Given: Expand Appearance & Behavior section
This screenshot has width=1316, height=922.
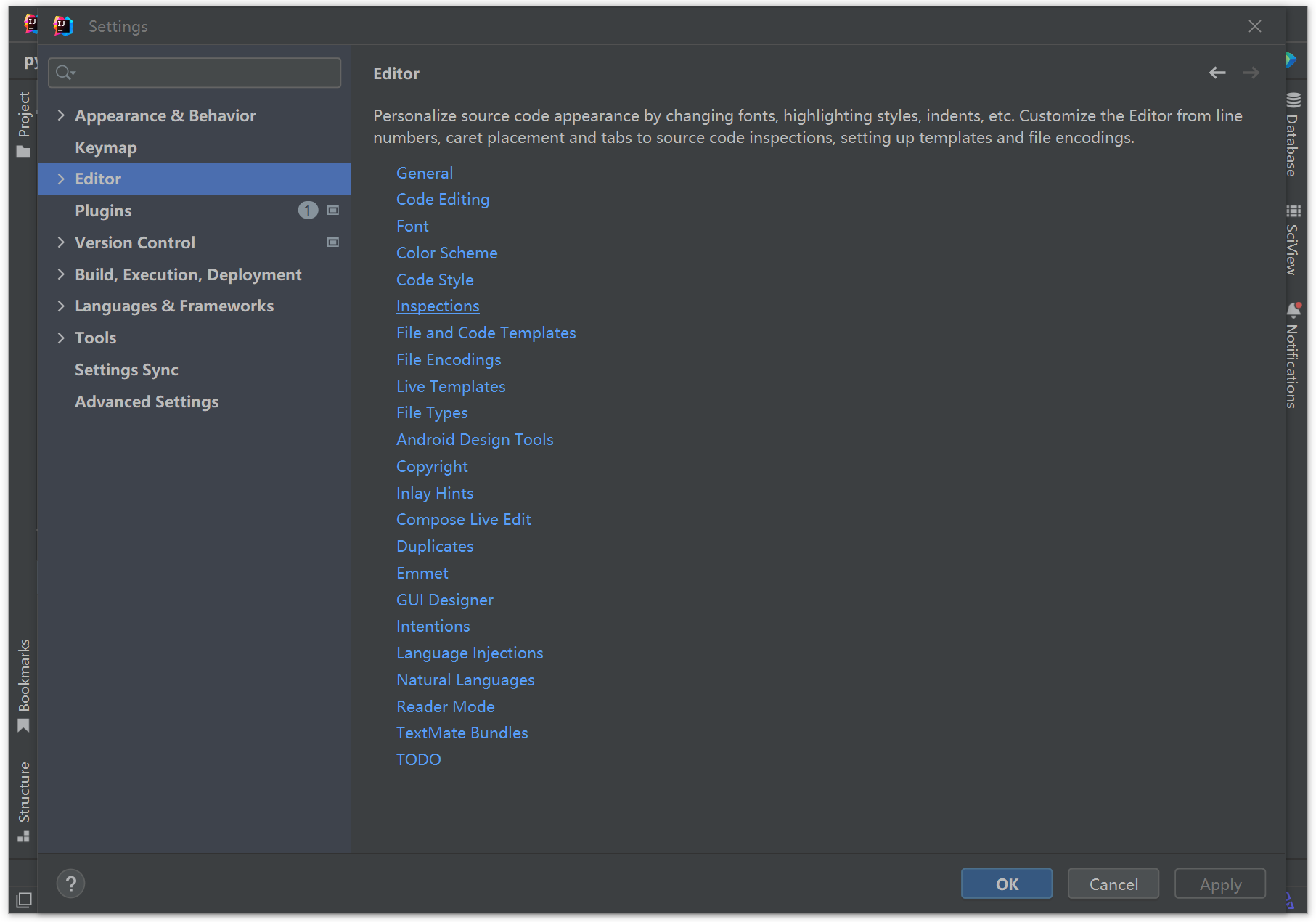Looking at the screenshot, I should coord(61,115).
